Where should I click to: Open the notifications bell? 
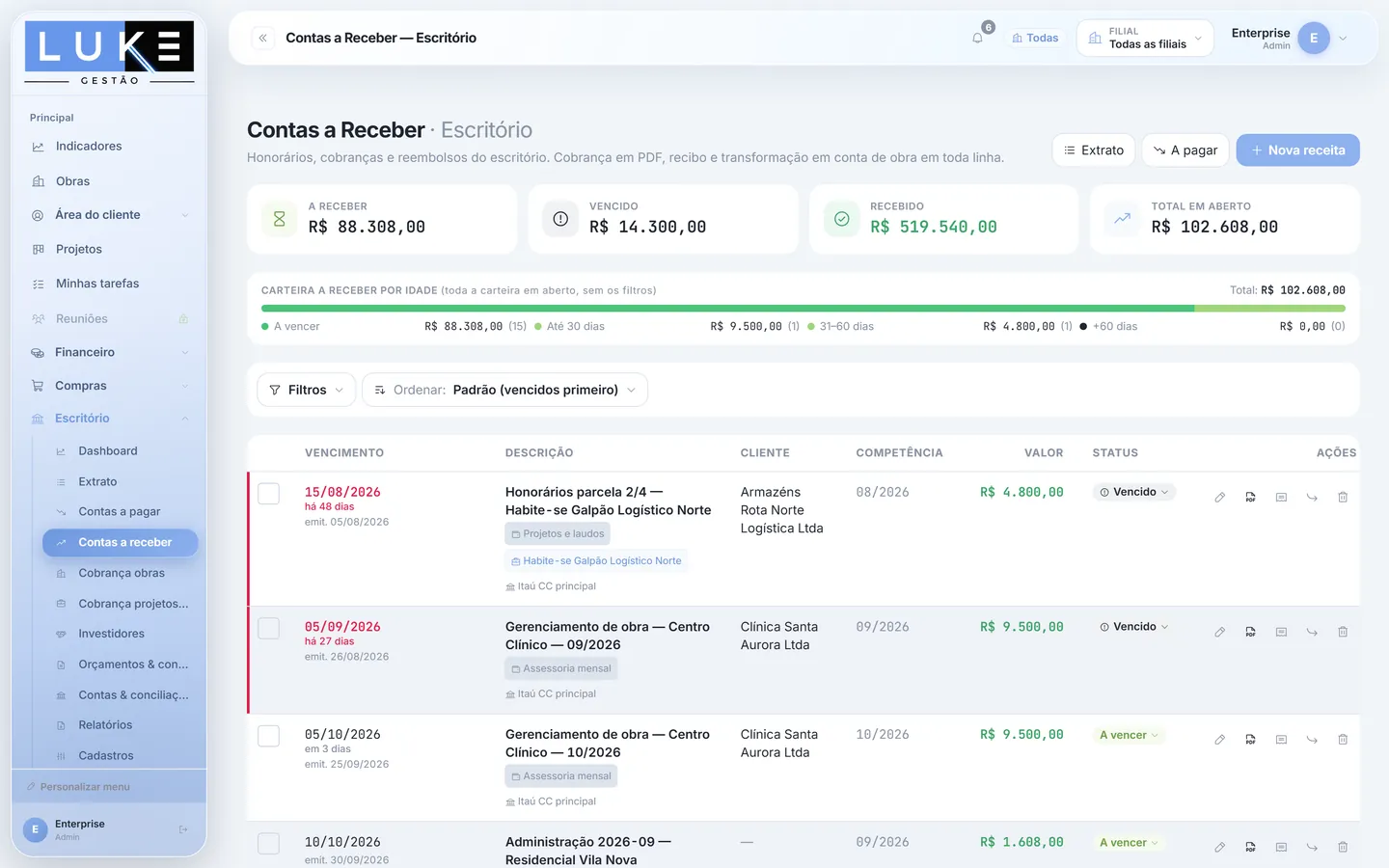978,39
